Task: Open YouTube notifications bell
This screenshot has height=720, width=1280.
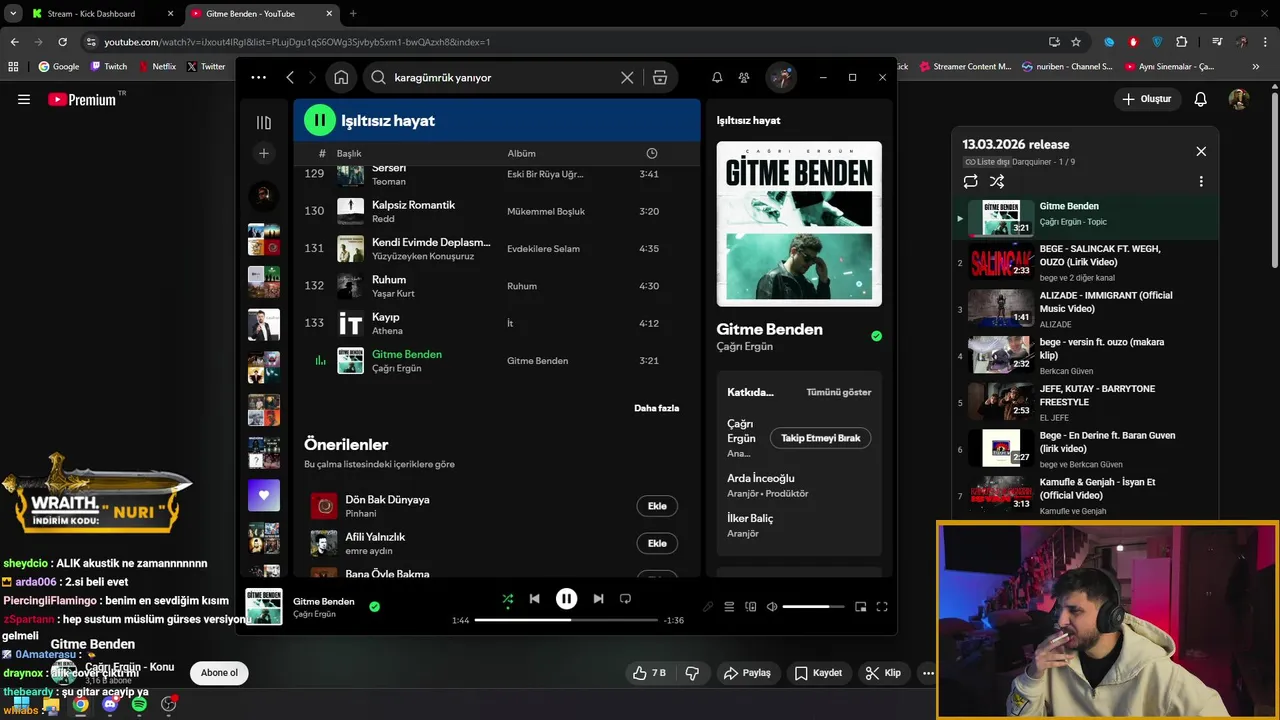Action: pyautogui.click(x=1201, y=99)
